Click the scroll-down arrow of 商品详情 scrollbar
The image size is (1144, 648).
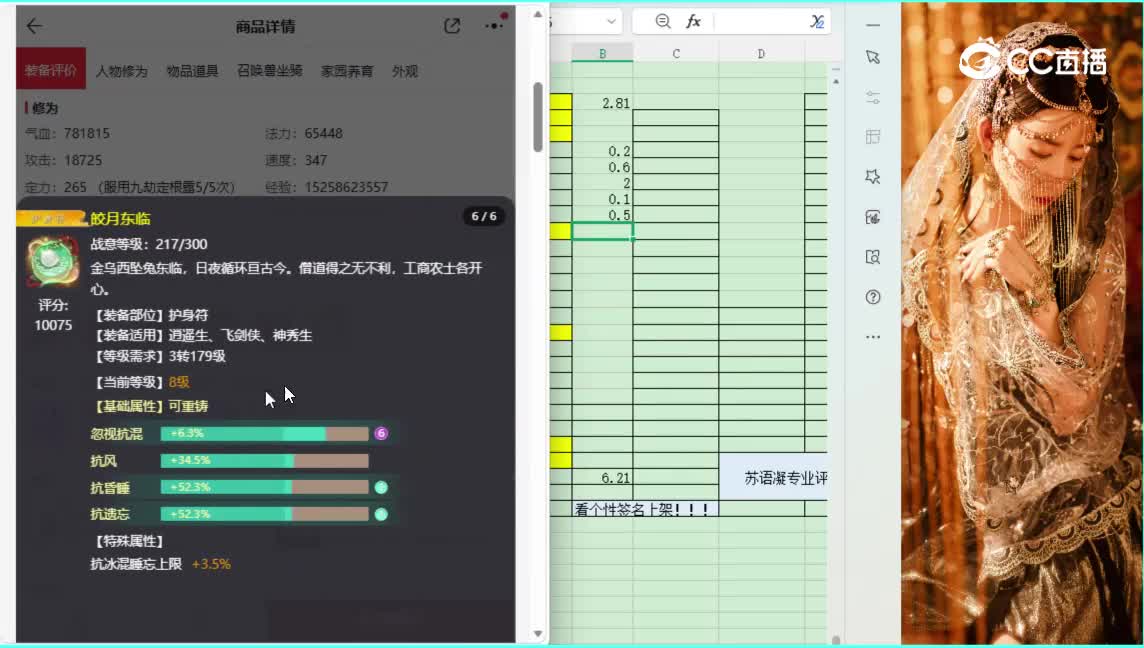tap(538, 633)
